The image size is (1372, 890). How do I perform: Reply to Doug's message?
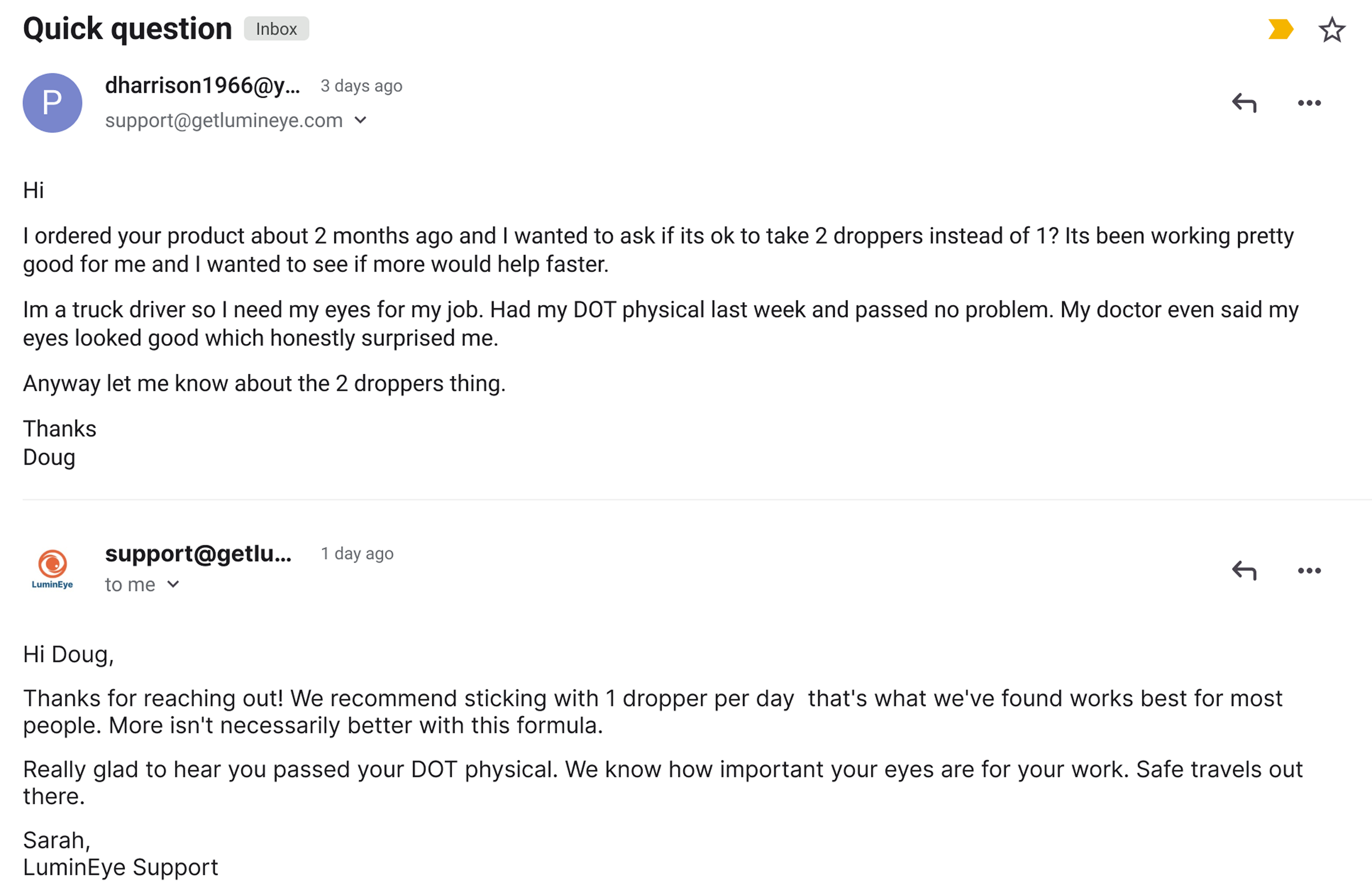point(1244,103)
